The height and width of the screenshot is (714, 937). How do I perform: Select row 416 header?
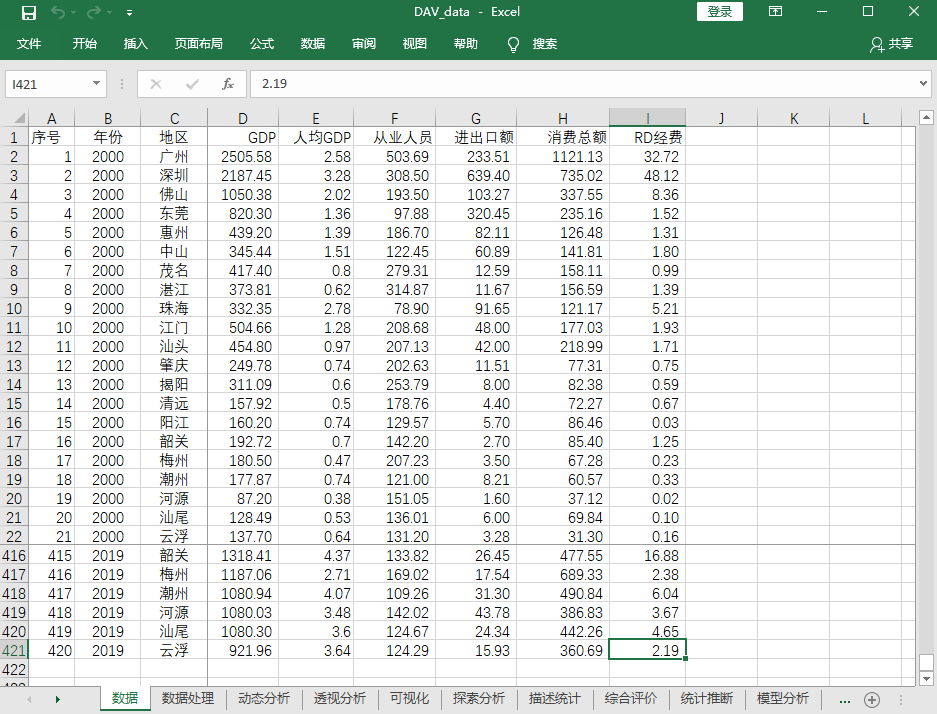click(x=14, y=556)
